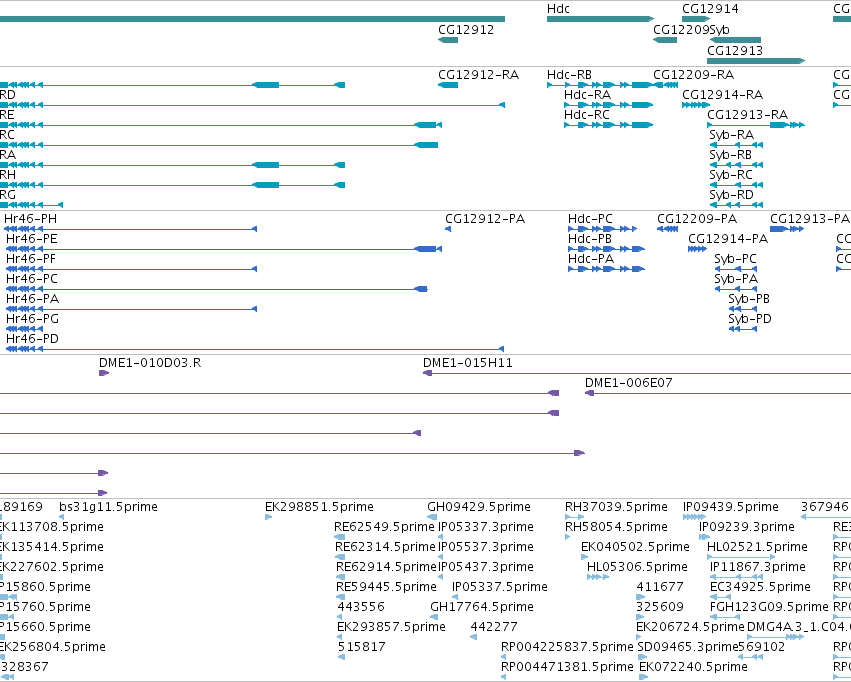This screenshot has height=682, width=851.
Task: Click the Syb-RA transcript label
Action: pos(731,135)
